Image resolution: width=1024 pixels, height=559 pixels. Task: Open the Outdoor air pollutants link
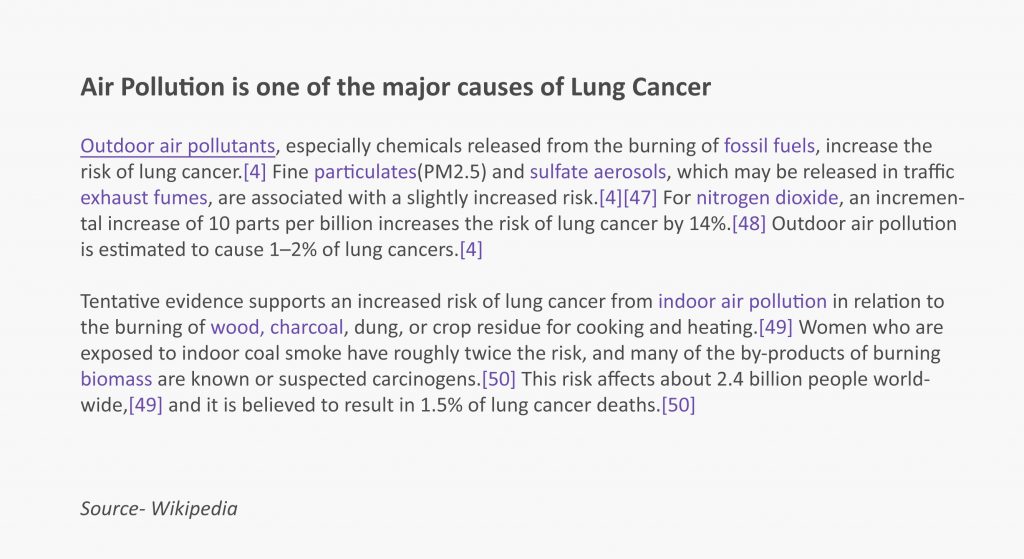(178, 146)
